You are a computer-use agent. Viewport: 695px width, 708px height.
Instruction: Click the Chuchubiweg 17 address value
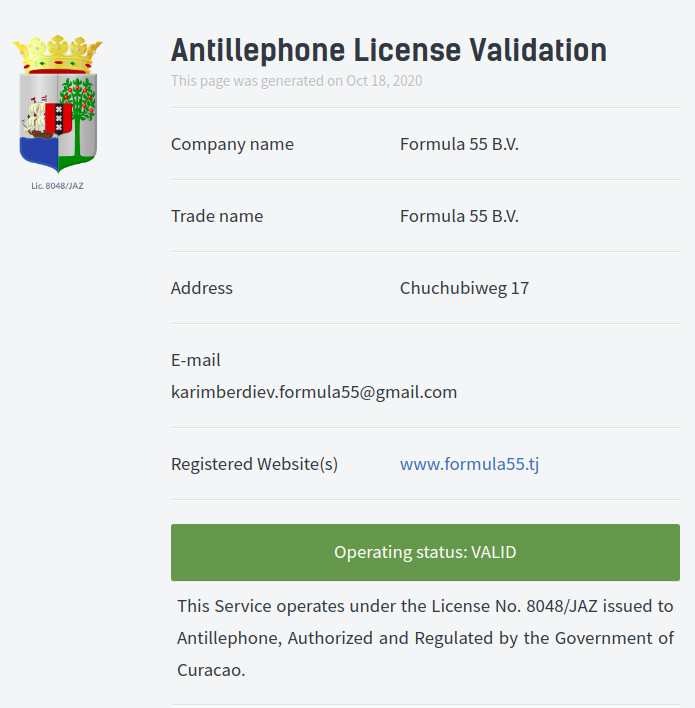point(464,288)
